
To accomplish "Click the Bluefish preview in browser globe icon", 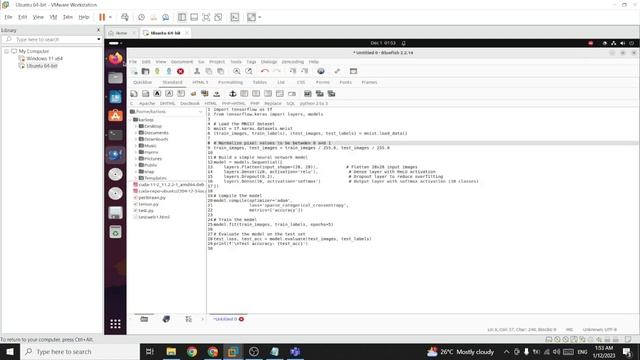I will point(321,71).
